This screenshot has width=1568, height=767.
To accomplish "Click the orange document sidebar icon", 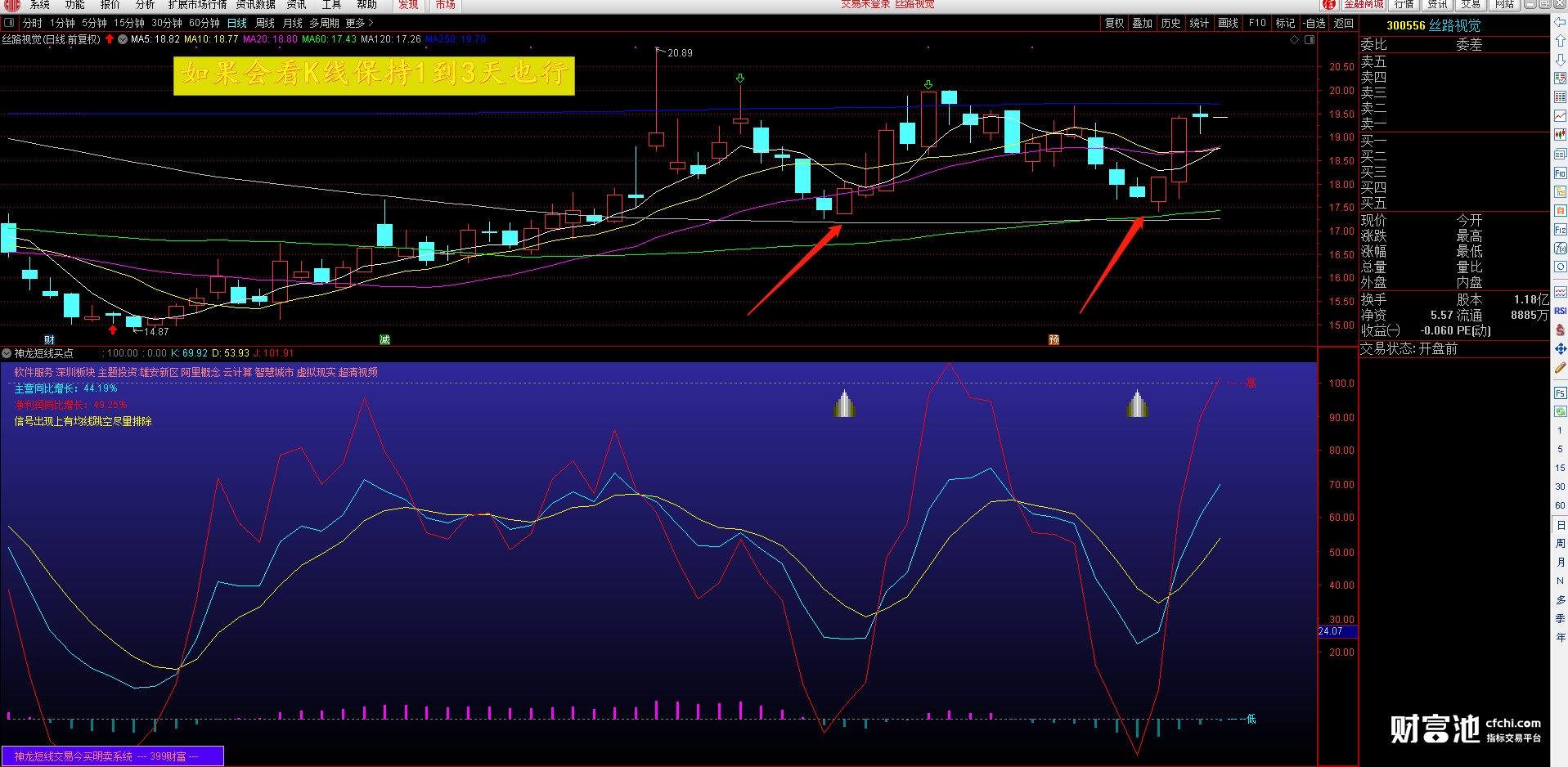I will click(x=1560, y=211).
